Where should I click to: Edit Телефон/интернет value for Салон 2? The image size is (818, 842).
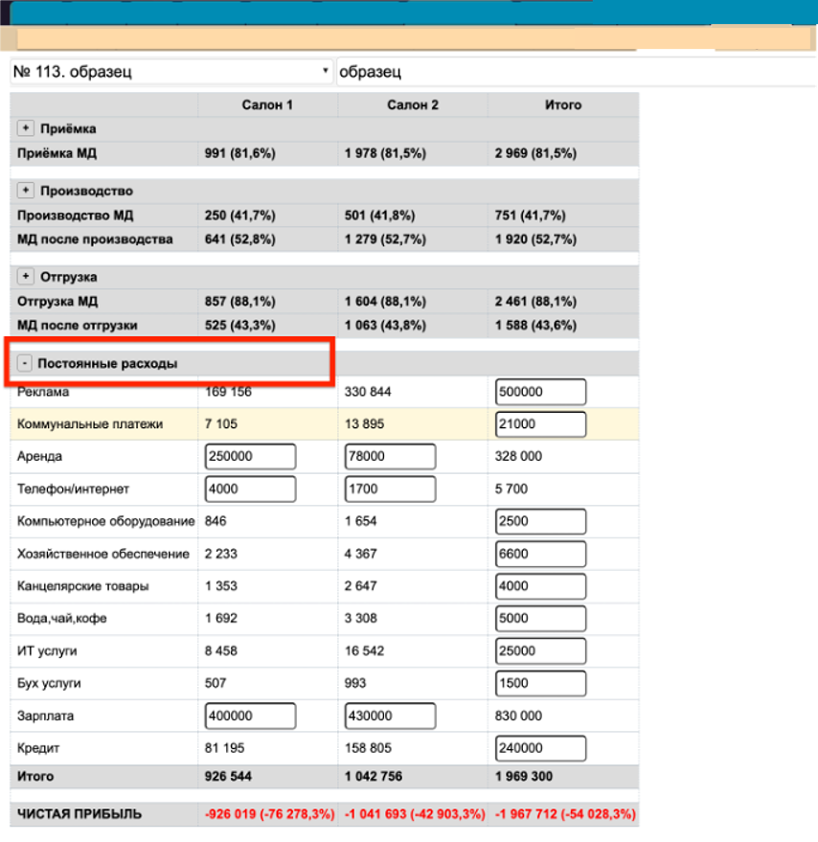pos(390,489)
